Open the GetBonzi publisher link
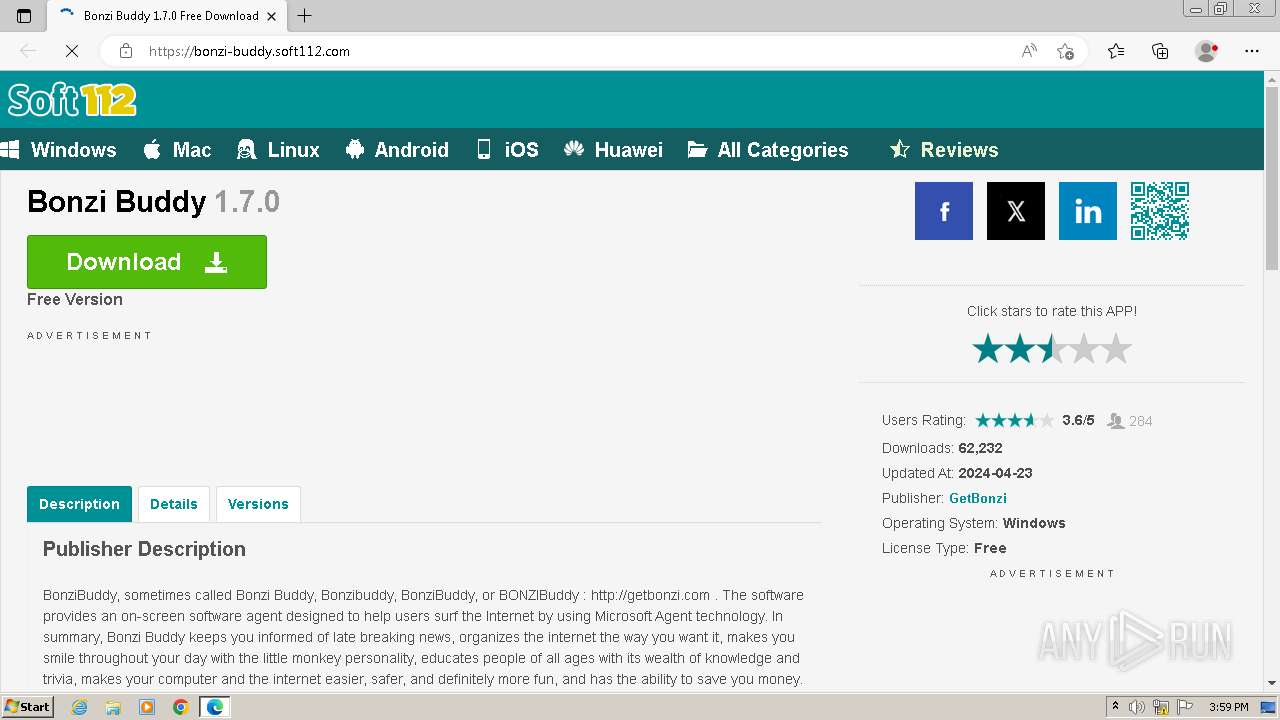This screenshot has height=720, width=1280. tap(978, 498)
